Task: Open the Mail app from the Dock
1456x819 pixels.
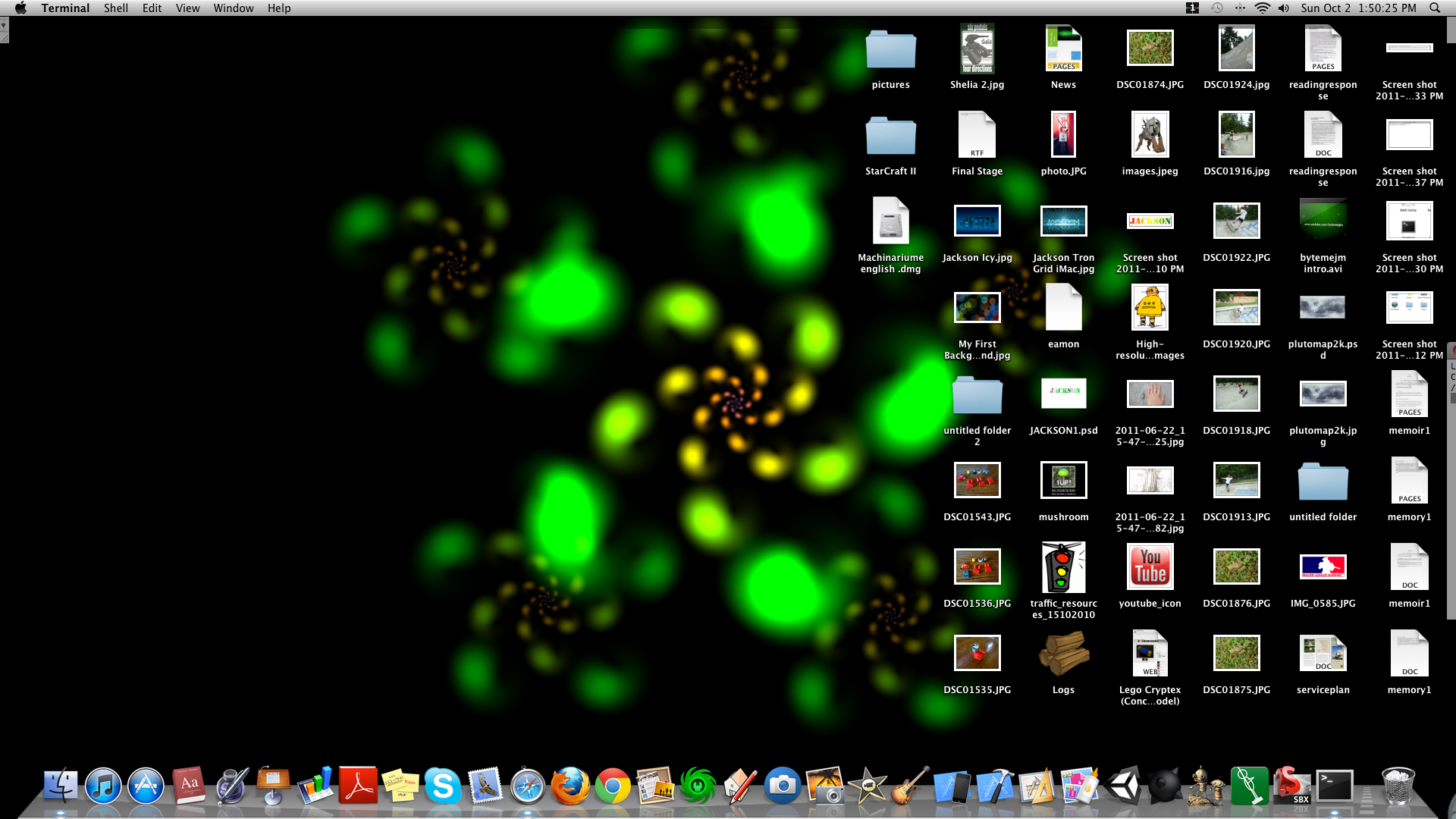Action: coord(486,786)
